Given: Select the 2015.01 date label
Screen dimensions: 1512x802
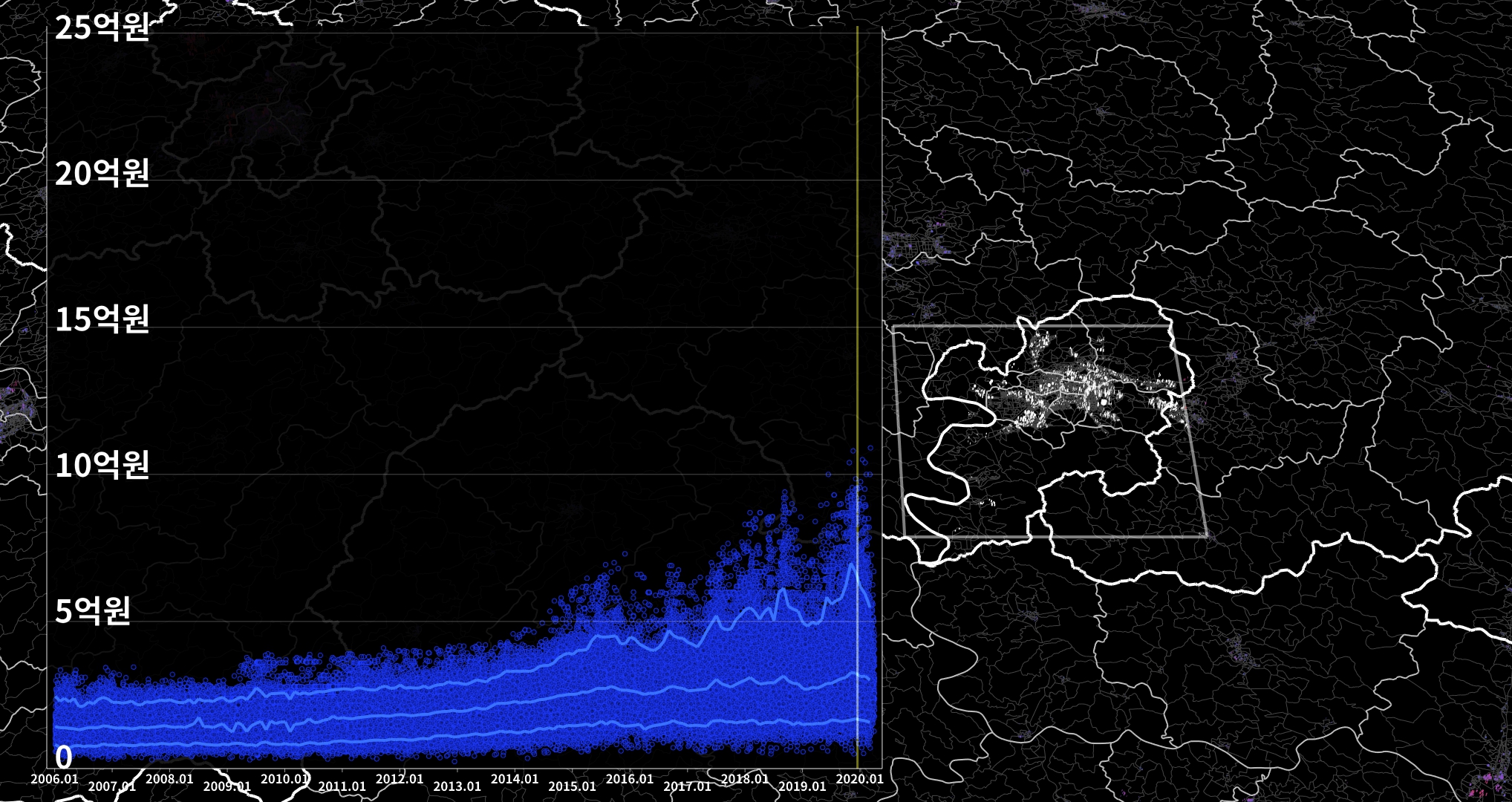Looking at the screenshot, I should 572,786.
